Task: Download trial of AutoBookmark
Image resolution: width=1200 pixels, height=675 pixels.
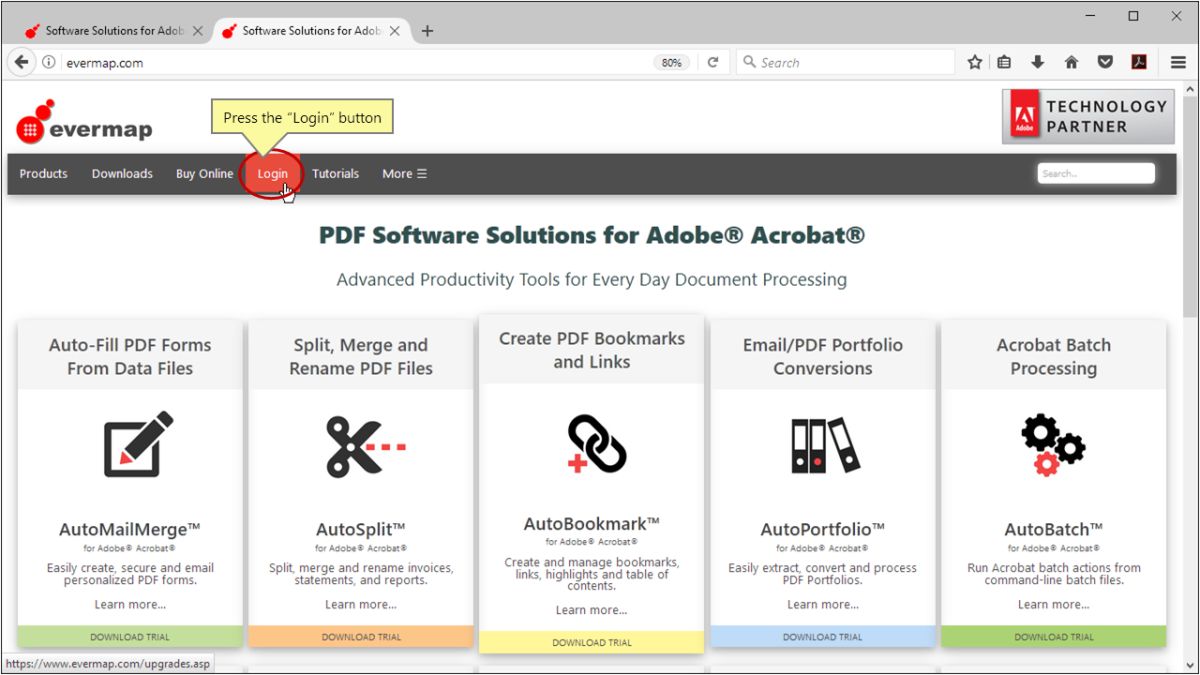Action: tap(592, 643)
